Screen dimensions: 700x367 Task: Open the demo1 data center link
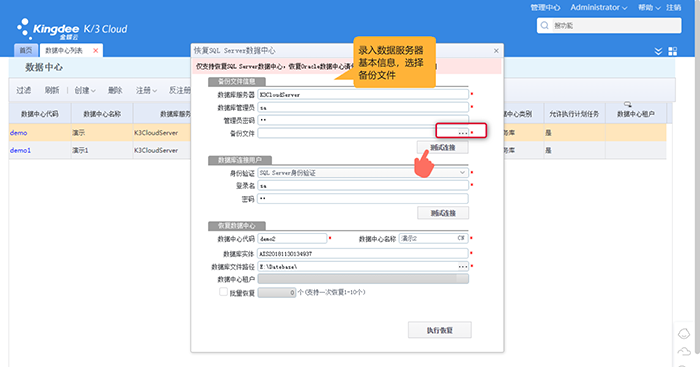tap(20, 150)
